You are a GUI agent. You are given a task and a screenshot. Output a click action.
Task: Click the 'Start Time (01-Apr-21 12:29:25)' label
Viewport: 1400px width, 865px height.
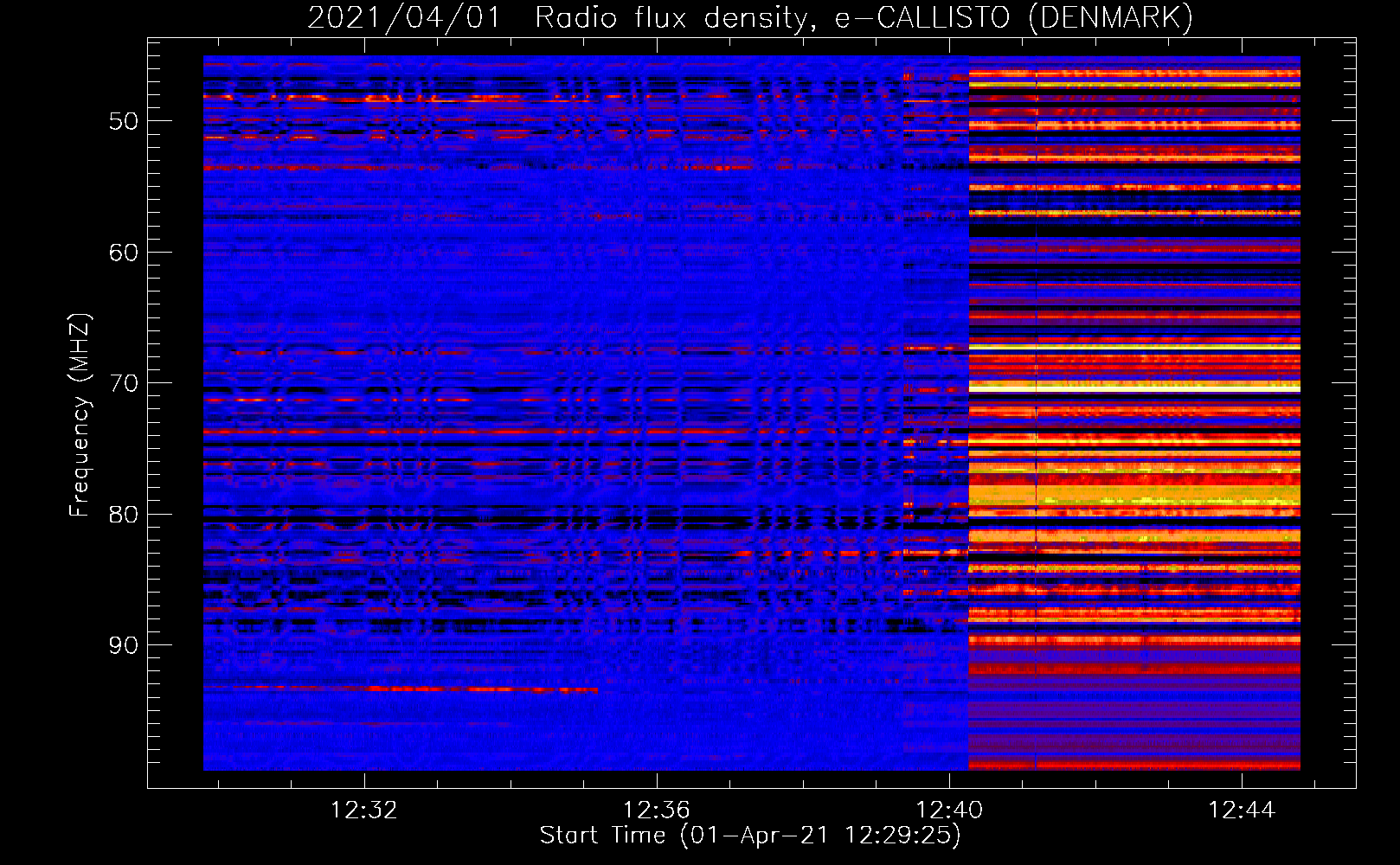750,836
